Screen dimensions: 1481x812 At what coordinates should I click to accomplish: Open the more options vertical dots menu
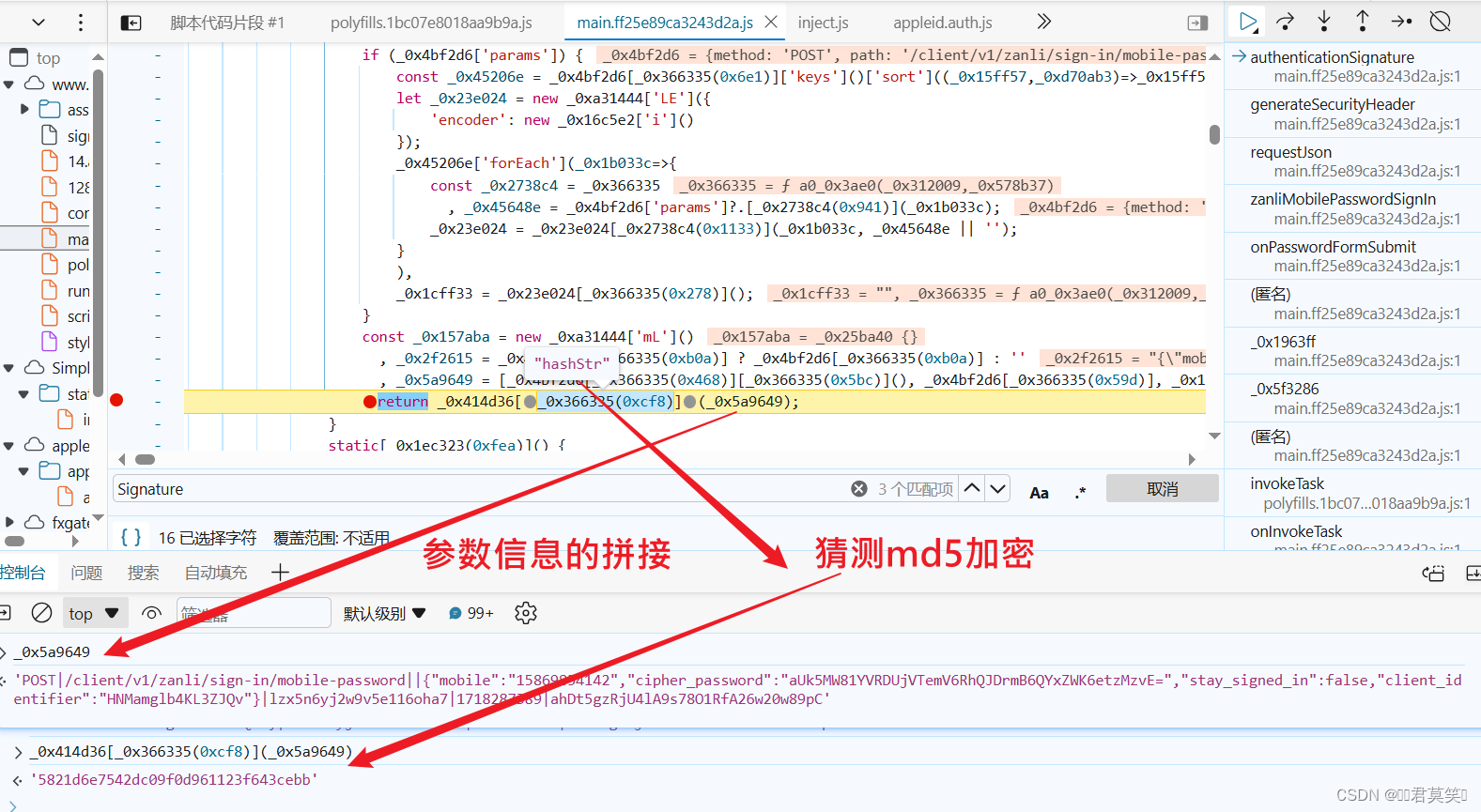(x=81, y=23)
